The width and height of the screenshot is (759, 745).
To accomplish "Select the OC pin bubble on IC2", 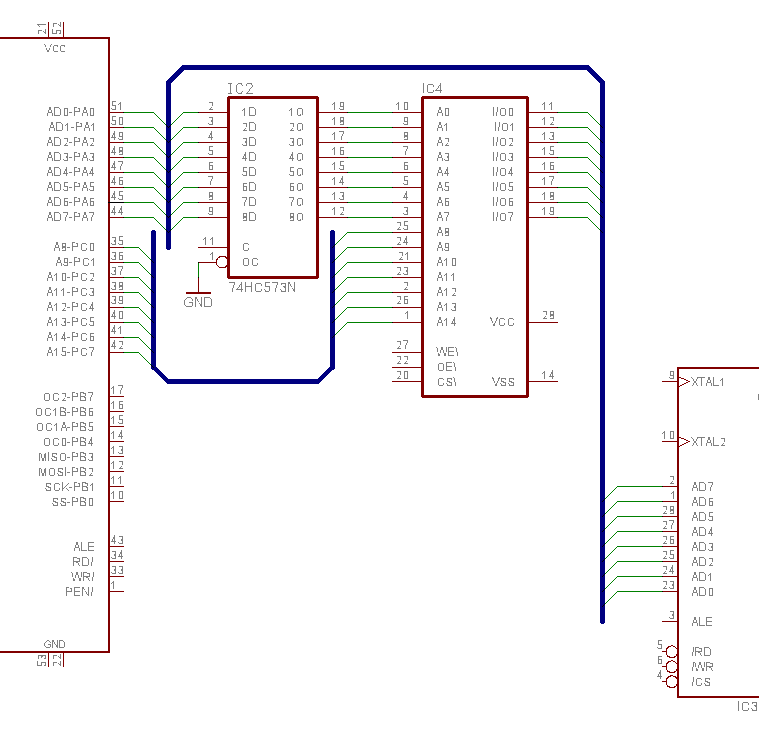I will pyautogui.click(x=222, y=262).
